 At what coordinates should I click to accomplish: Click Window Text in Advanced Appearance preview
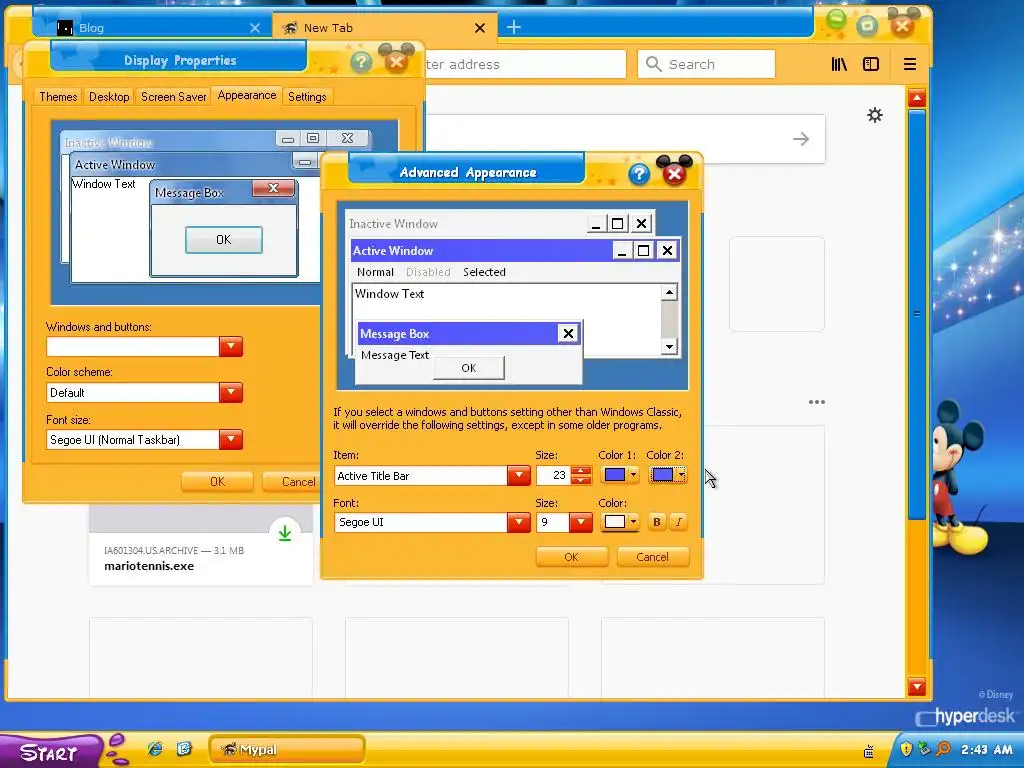tap(389, 293)
